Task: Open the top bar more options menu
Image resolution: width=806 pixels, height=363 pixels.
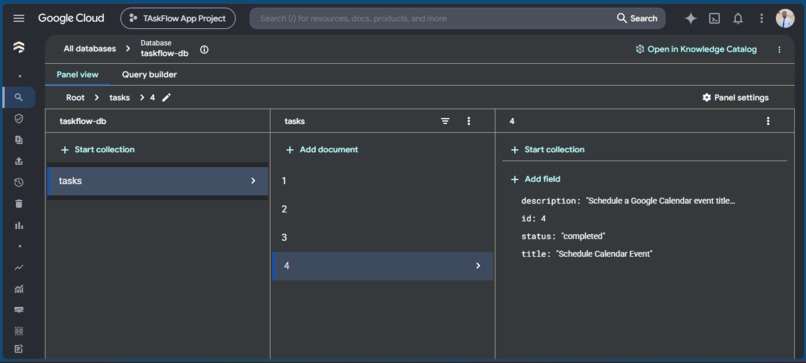Action: coord(762,19)
